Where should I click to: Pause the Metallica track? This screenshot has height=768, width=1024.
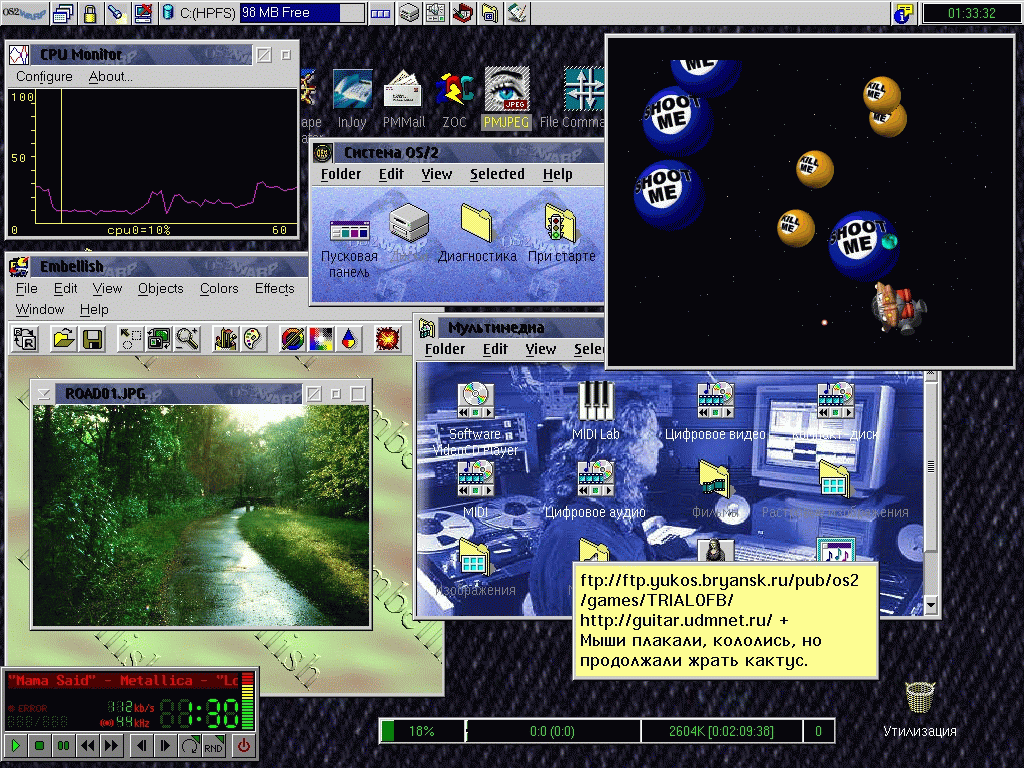[x=63, y=745]
